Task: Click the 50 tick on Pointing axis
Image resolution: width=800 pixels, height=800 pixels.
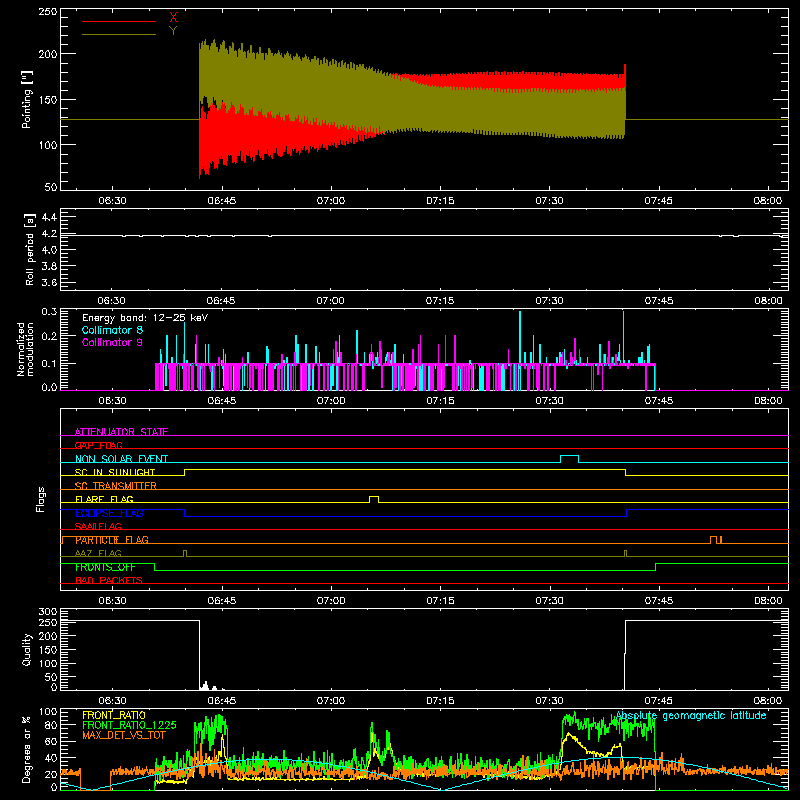Action: [51, 187]
